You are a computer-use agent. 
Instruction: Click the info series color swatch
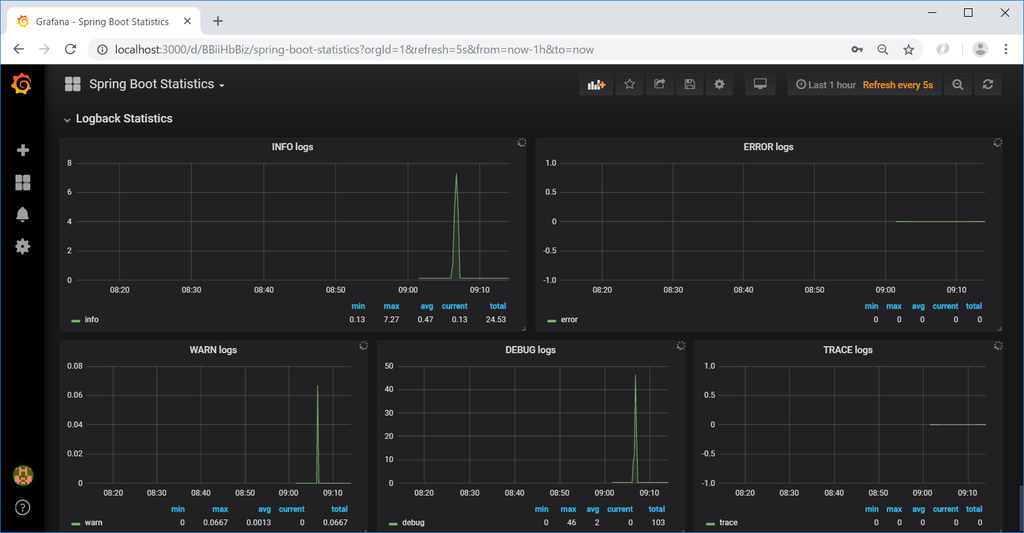(x=76, y=321)
